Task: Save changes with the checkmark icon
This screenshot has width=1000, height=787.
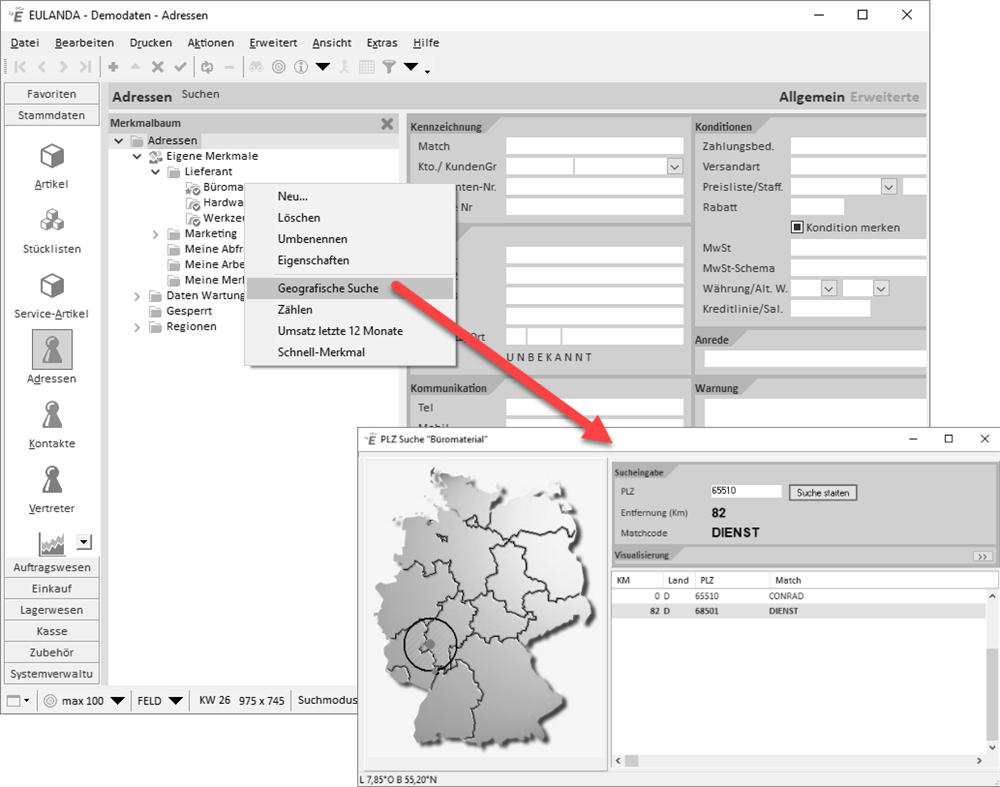Action: pos(180,66)
